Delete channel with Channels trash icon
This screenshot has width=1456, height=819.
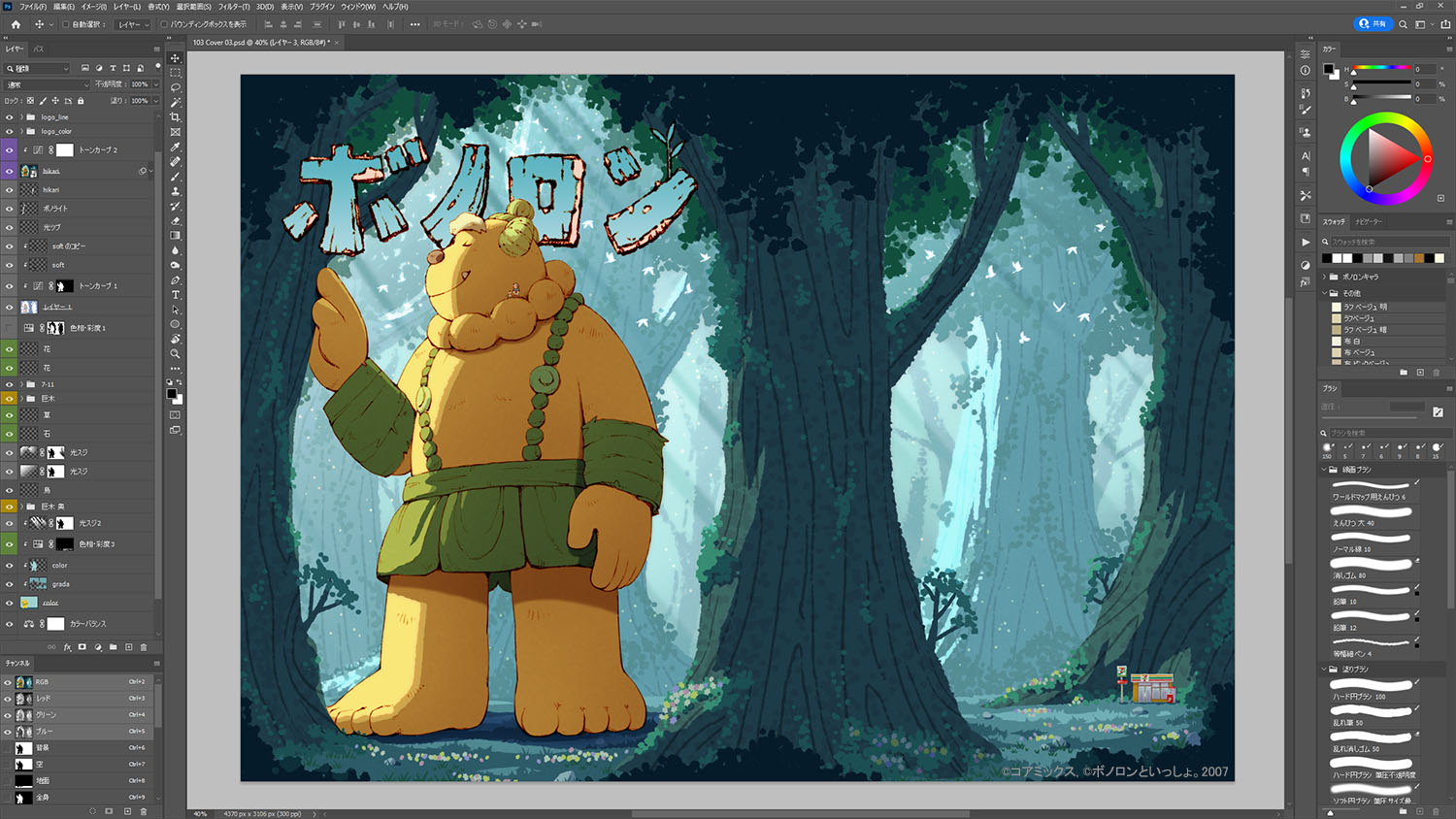click(144, 811)
